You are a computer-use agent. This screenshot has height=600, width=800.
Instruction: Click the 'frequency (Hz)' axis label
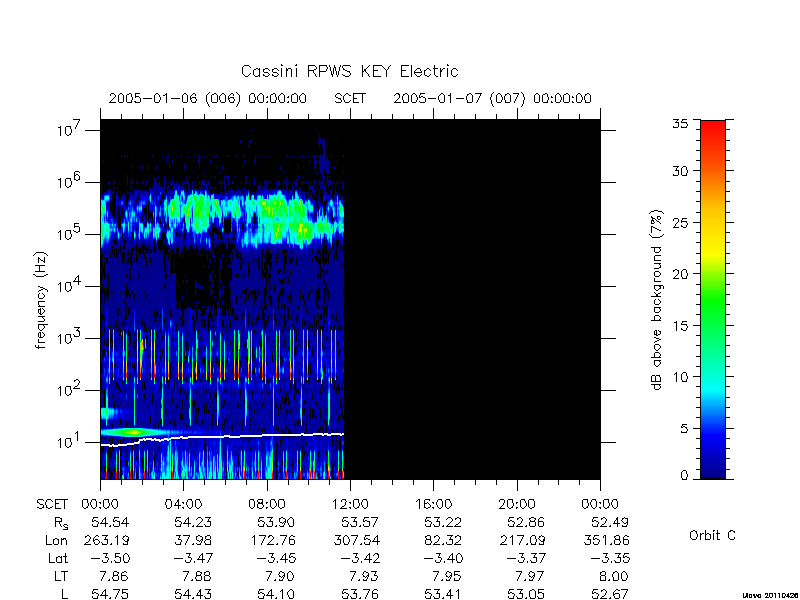(x=41, y=300)
